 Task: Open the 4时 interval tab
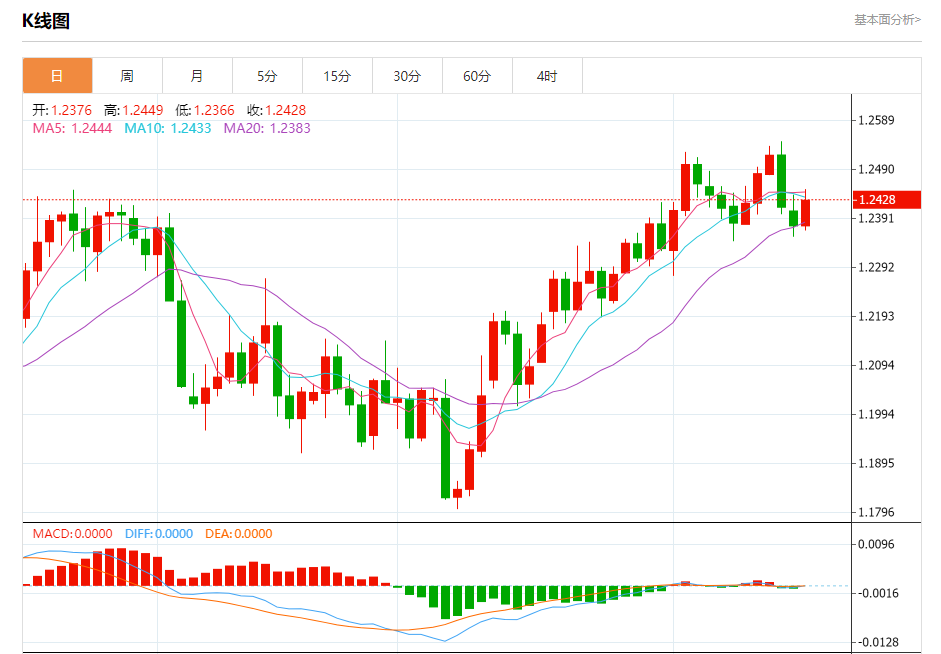[547, 76]
